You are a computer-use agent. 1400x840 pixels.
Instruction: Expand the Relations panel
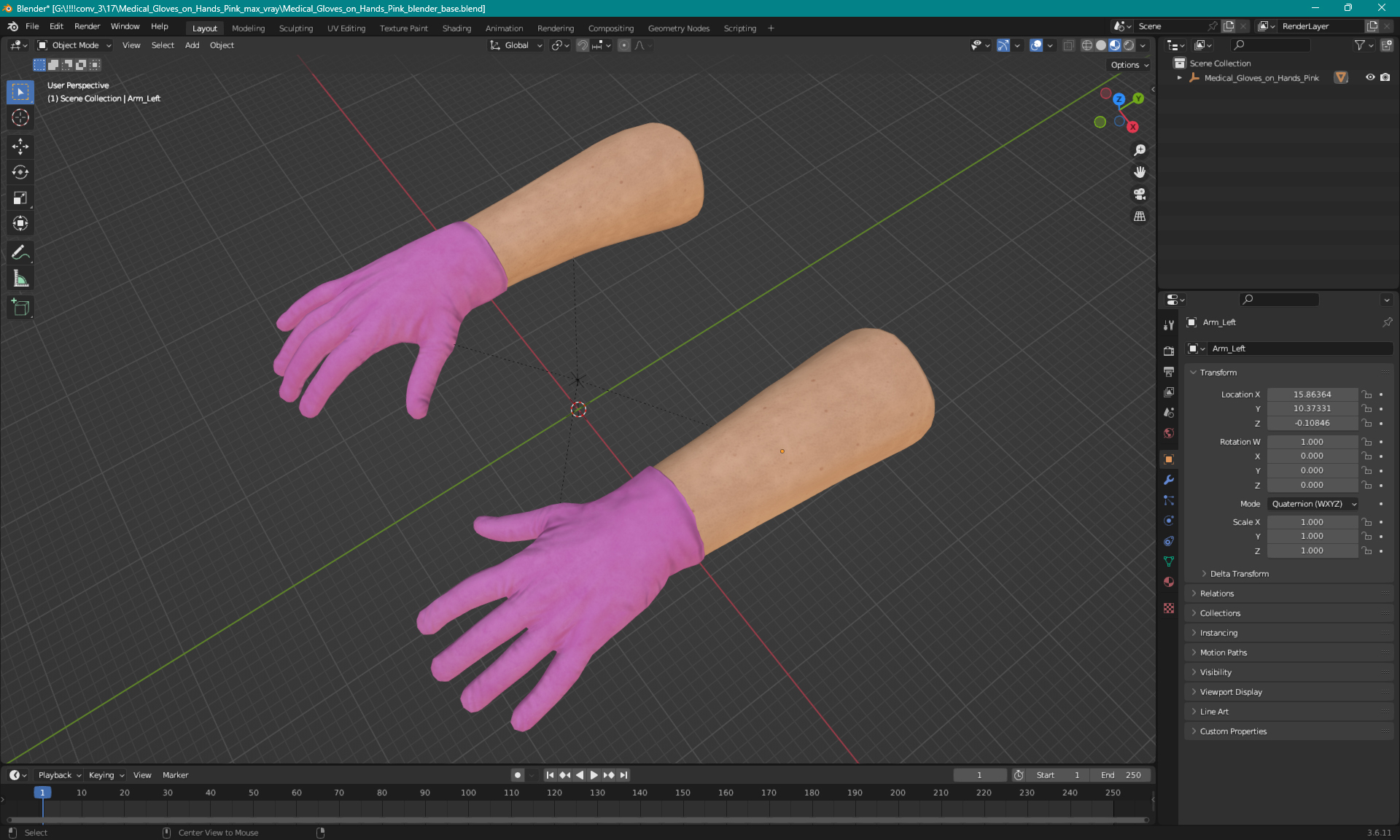[1216, 594]
